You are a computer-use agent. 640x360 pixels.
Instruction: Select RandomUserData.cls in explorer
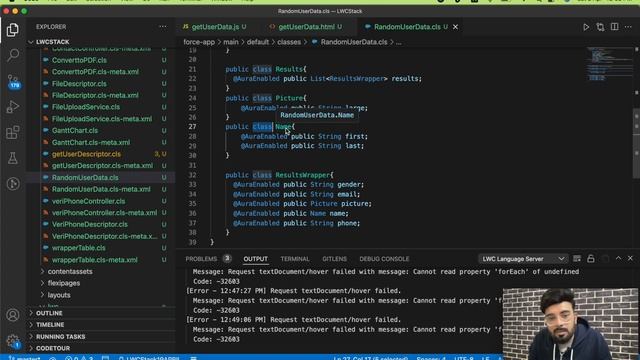[x=85, y=178]
